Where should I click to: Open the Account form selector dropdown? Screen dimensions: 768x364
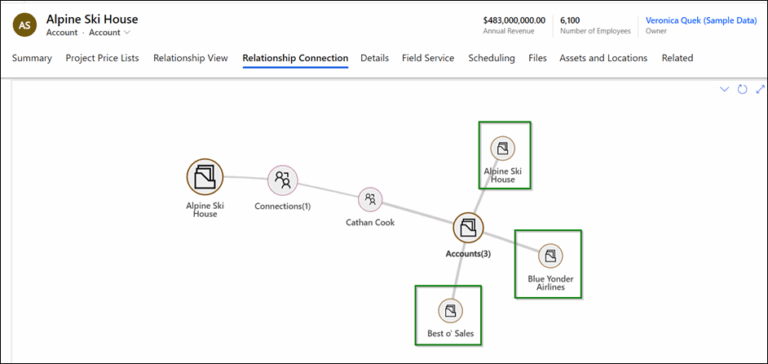point(110,33)
